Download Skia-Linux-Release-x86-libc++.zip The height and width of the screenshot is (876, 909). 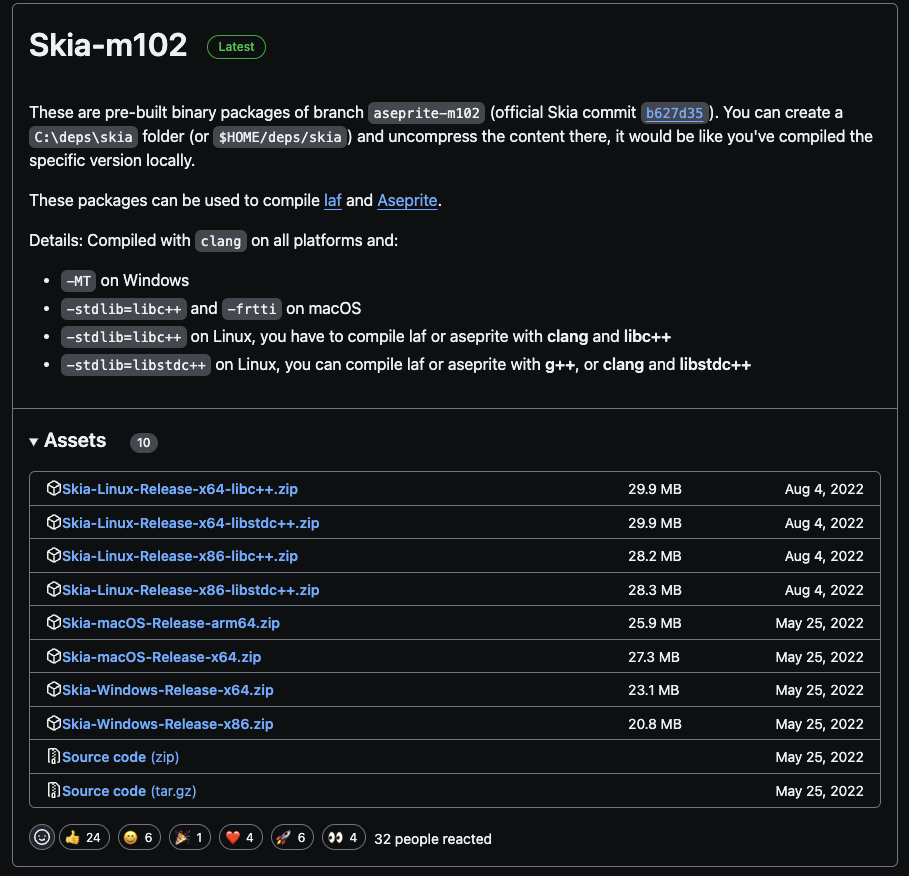tap(180, 556)
